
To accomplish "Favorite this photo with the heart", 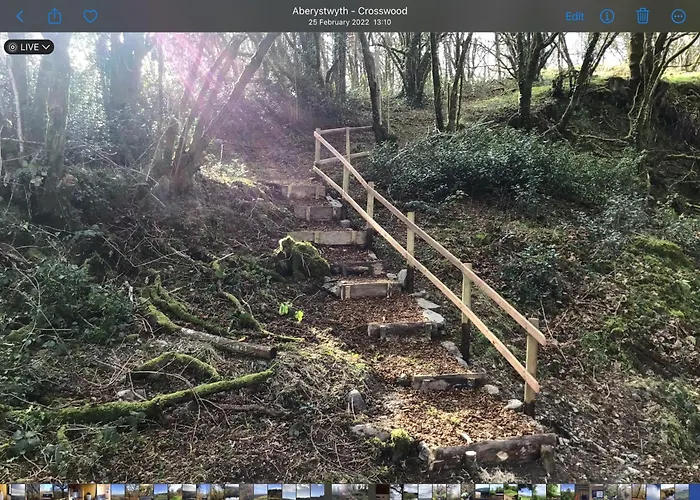I will tap(90, 17).
